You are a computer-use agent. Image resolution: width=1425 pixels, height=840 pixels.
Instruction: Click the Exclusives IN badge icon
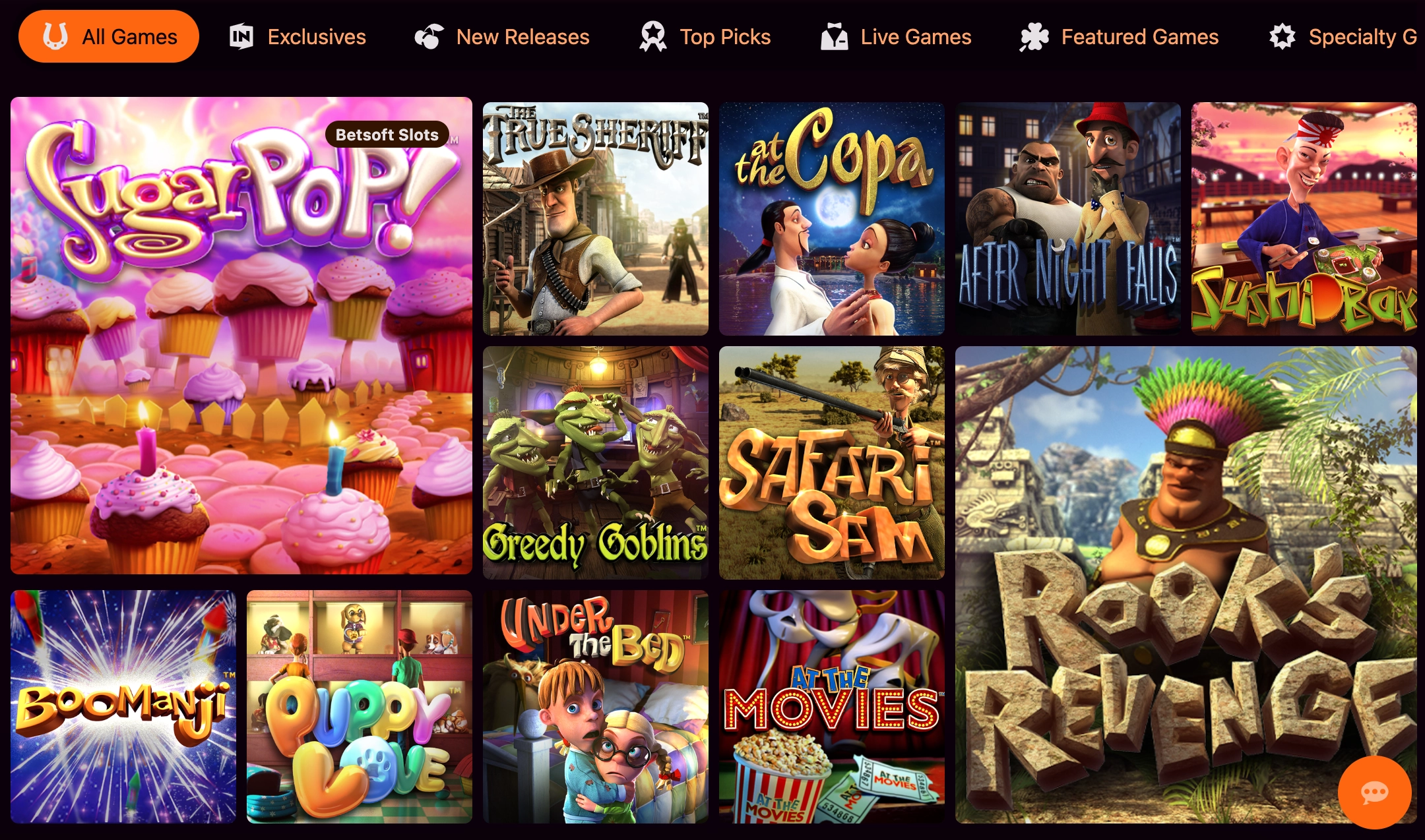[241, 36]
